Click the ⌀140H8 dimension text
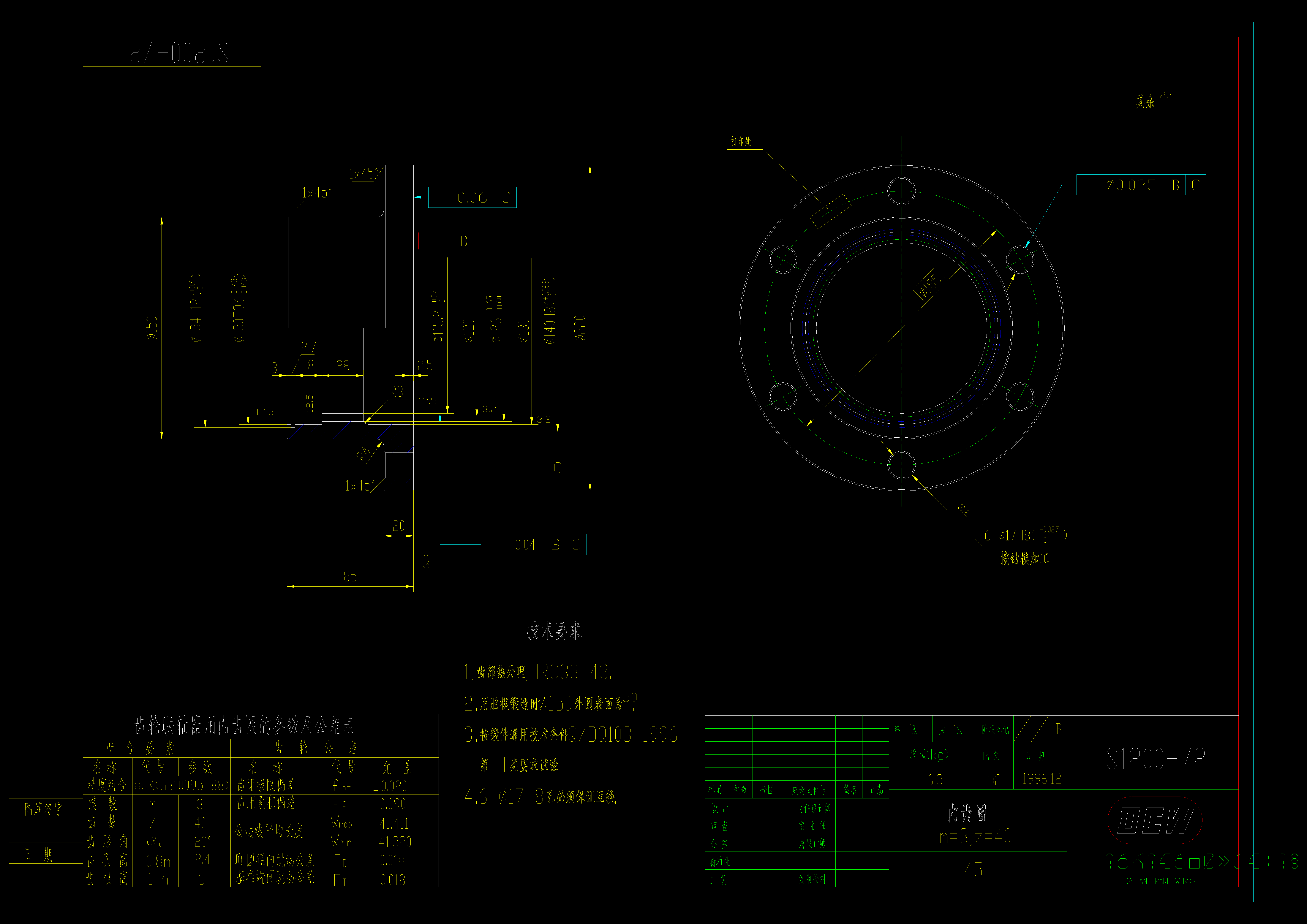1307x924 pixels. [x=549, y=310]
